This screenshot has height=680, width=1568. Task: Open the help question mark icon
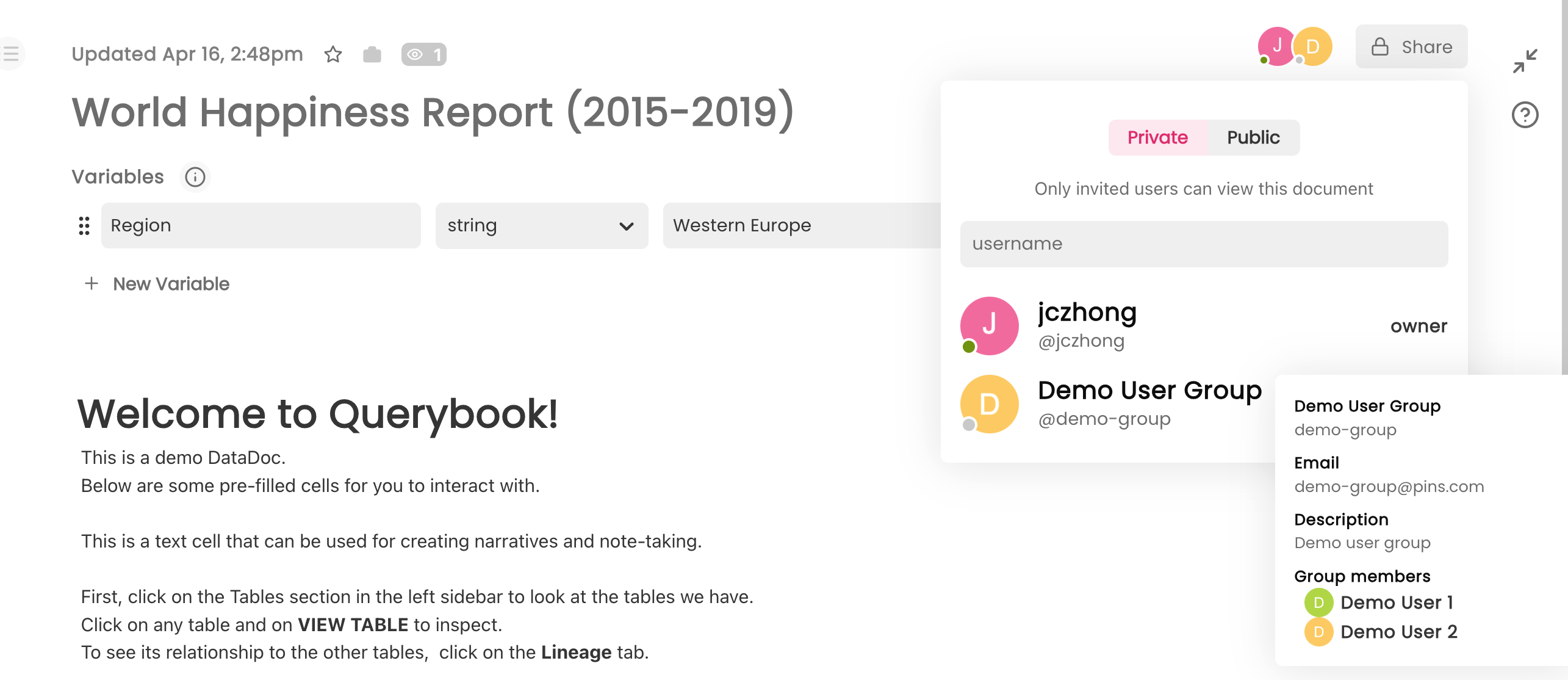tap(1525, 115)
